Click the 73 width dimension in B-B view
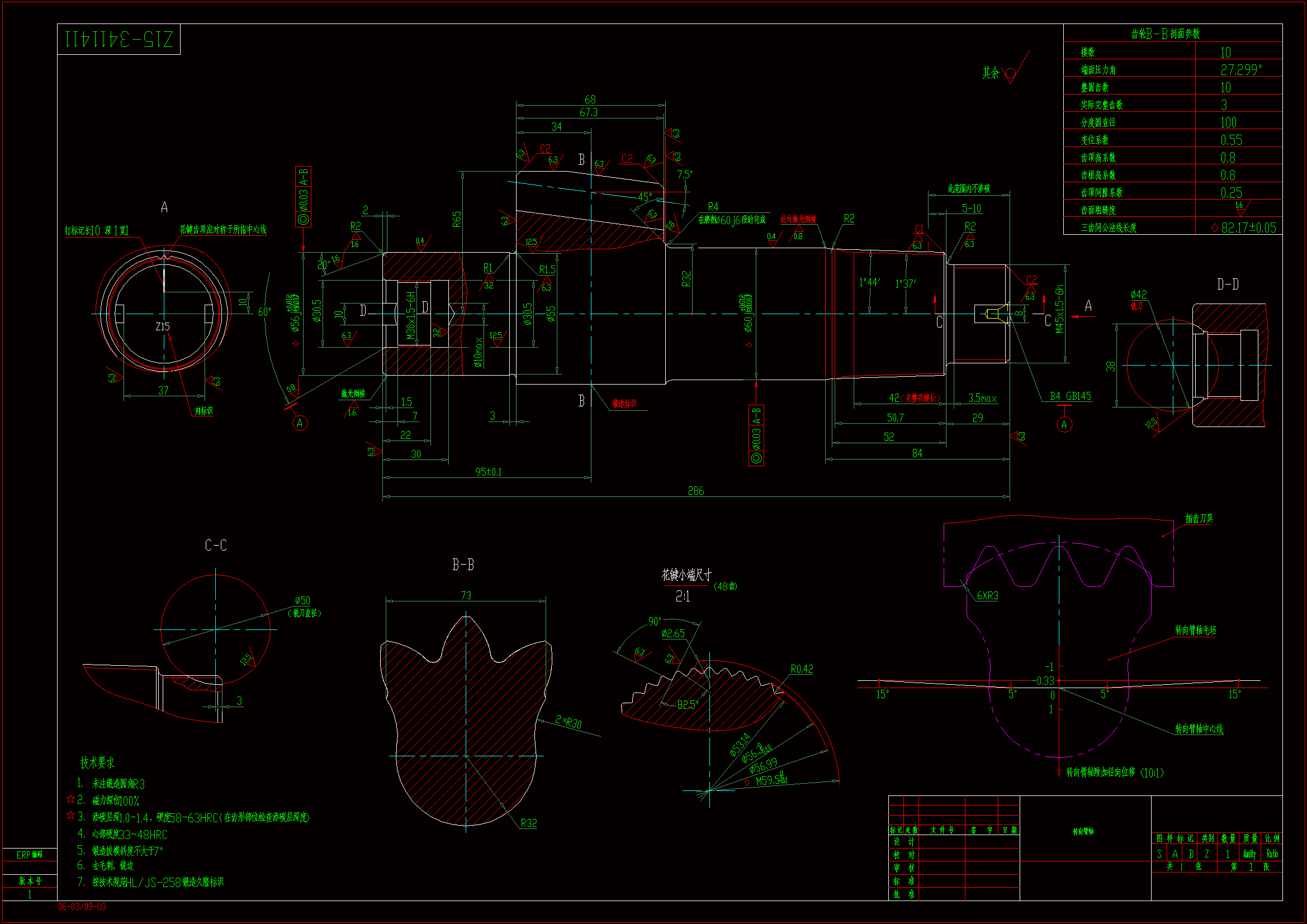1307x924 pixels. 466,595
